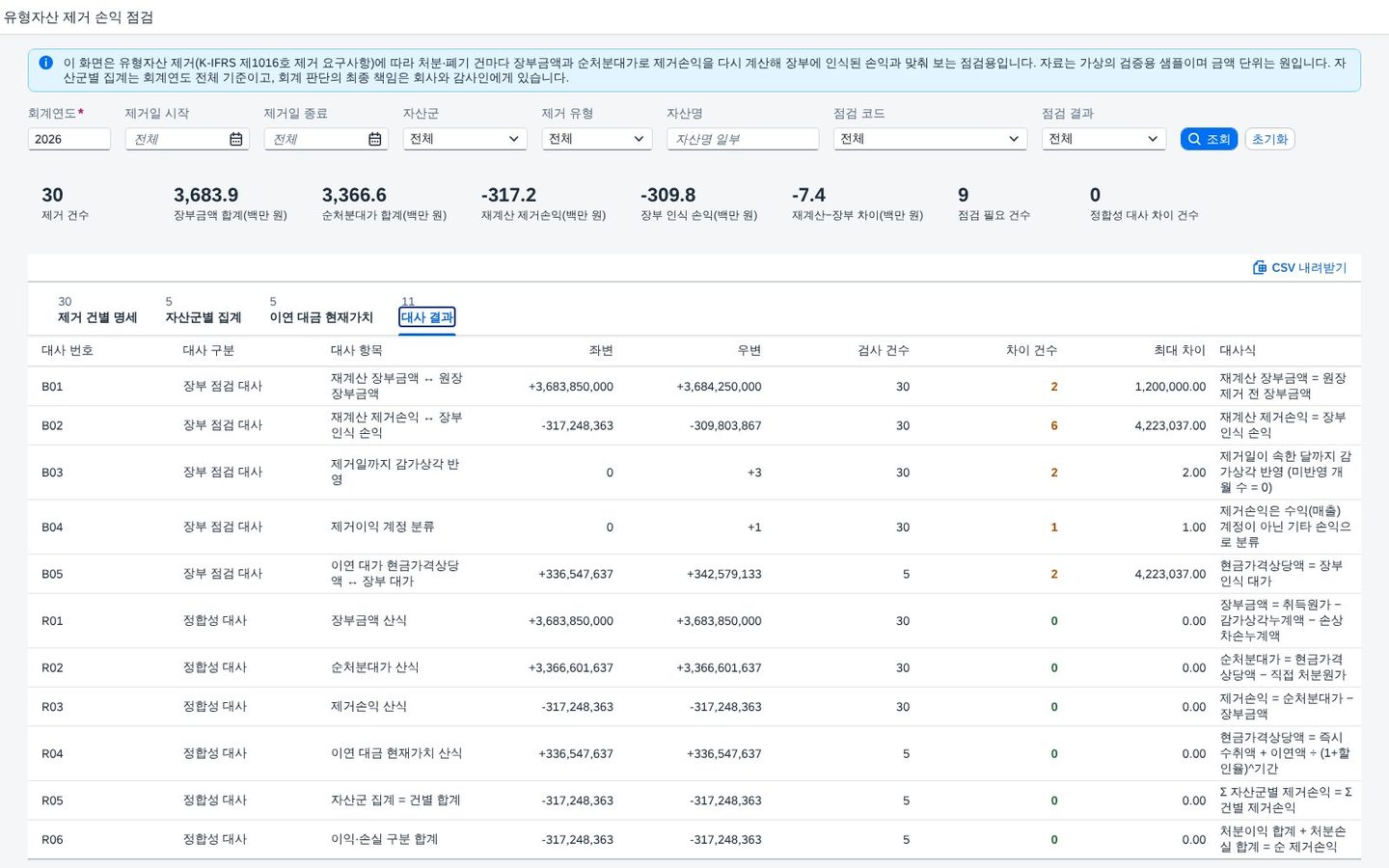The image size is (1389, 868).
Task: Click the 좌변 column header
Action: pos(601,350)
